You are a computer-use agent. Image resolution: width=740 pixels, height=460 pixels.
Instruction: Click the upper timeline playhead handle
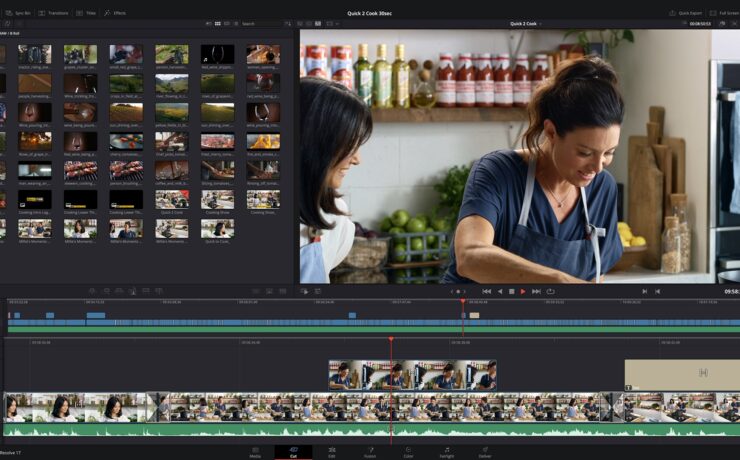click(x=463, y=301)
